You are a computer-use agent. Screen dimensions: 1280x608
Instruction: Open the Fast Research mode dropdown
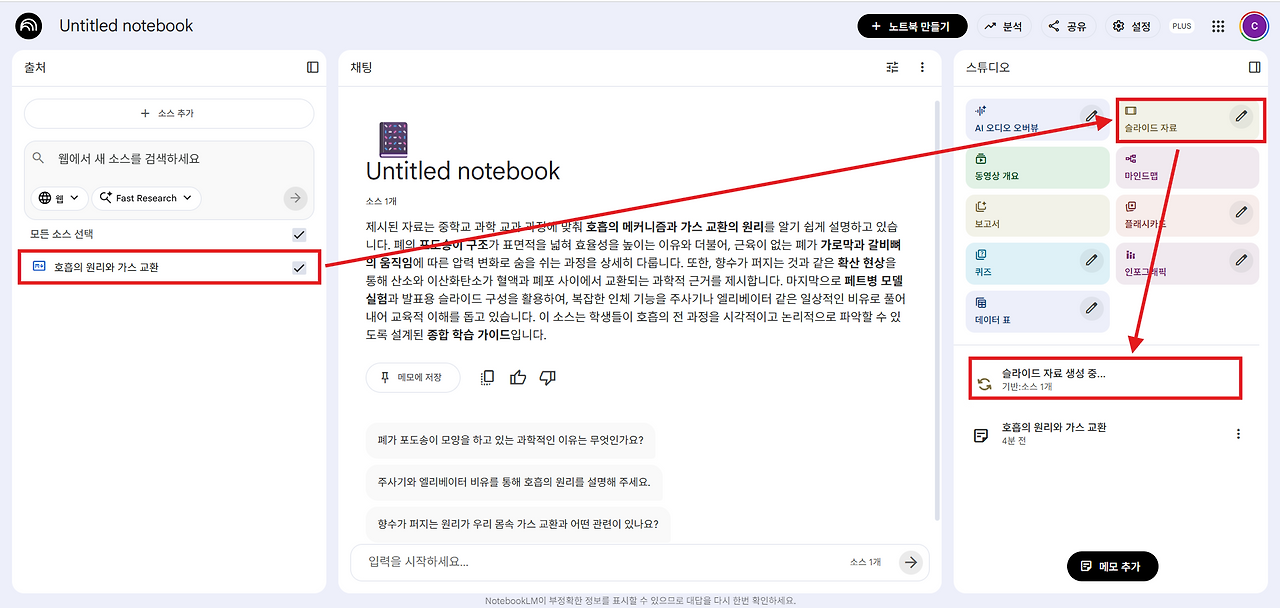tap(146, 198)
